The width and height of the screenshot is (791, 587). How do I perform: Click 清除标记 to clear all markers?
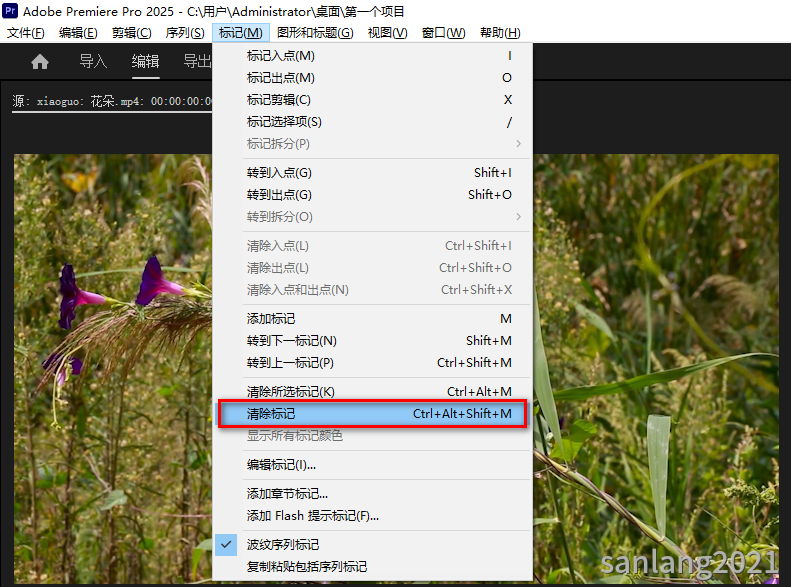373,414
